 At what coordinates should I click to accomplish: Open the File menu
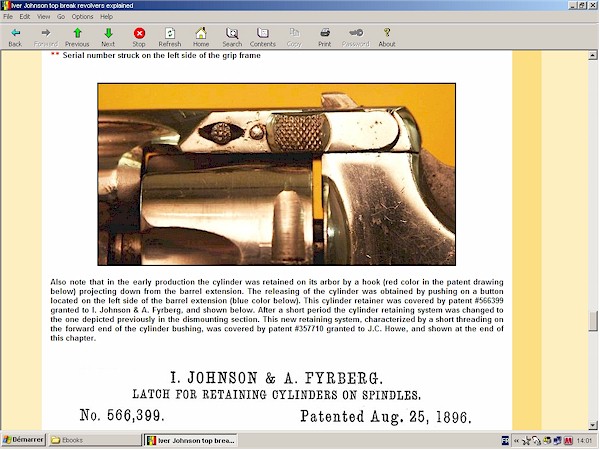click(8, 16)
